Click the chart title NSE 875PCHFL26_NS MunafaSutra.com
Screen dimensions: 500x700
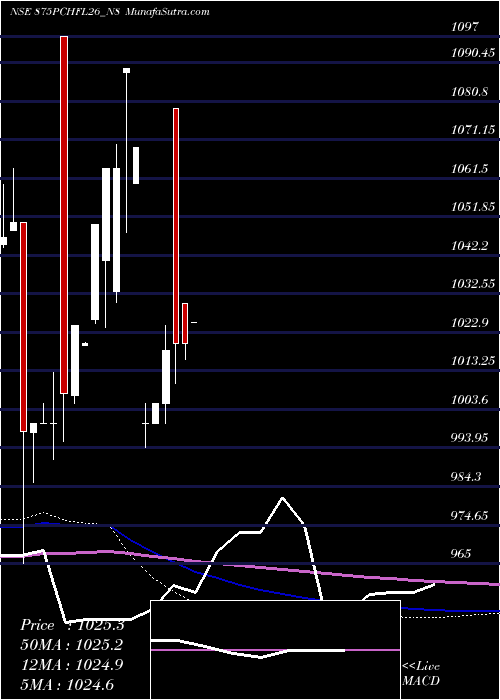click(109, 12)
